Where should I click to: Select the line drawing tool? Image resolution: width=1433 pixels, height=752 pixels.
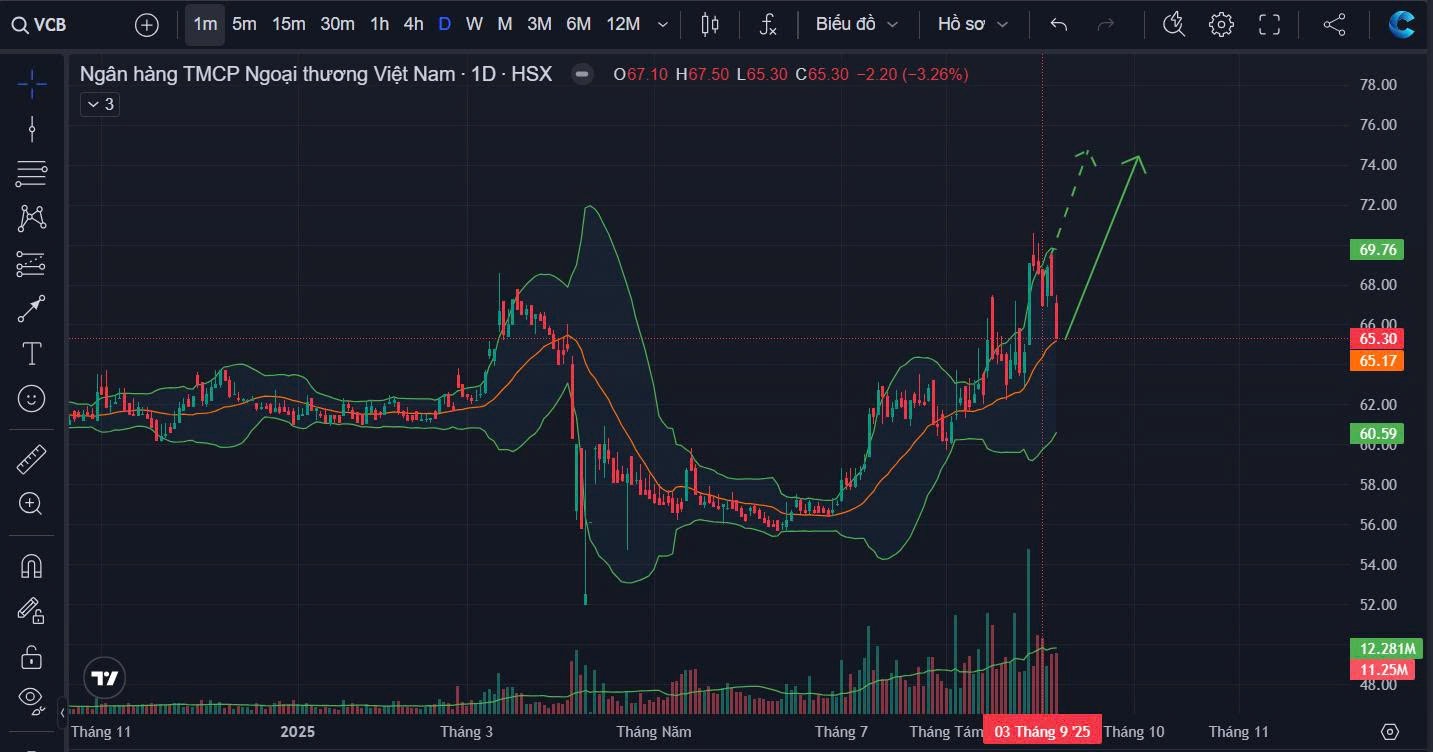[x=32, y=129]
